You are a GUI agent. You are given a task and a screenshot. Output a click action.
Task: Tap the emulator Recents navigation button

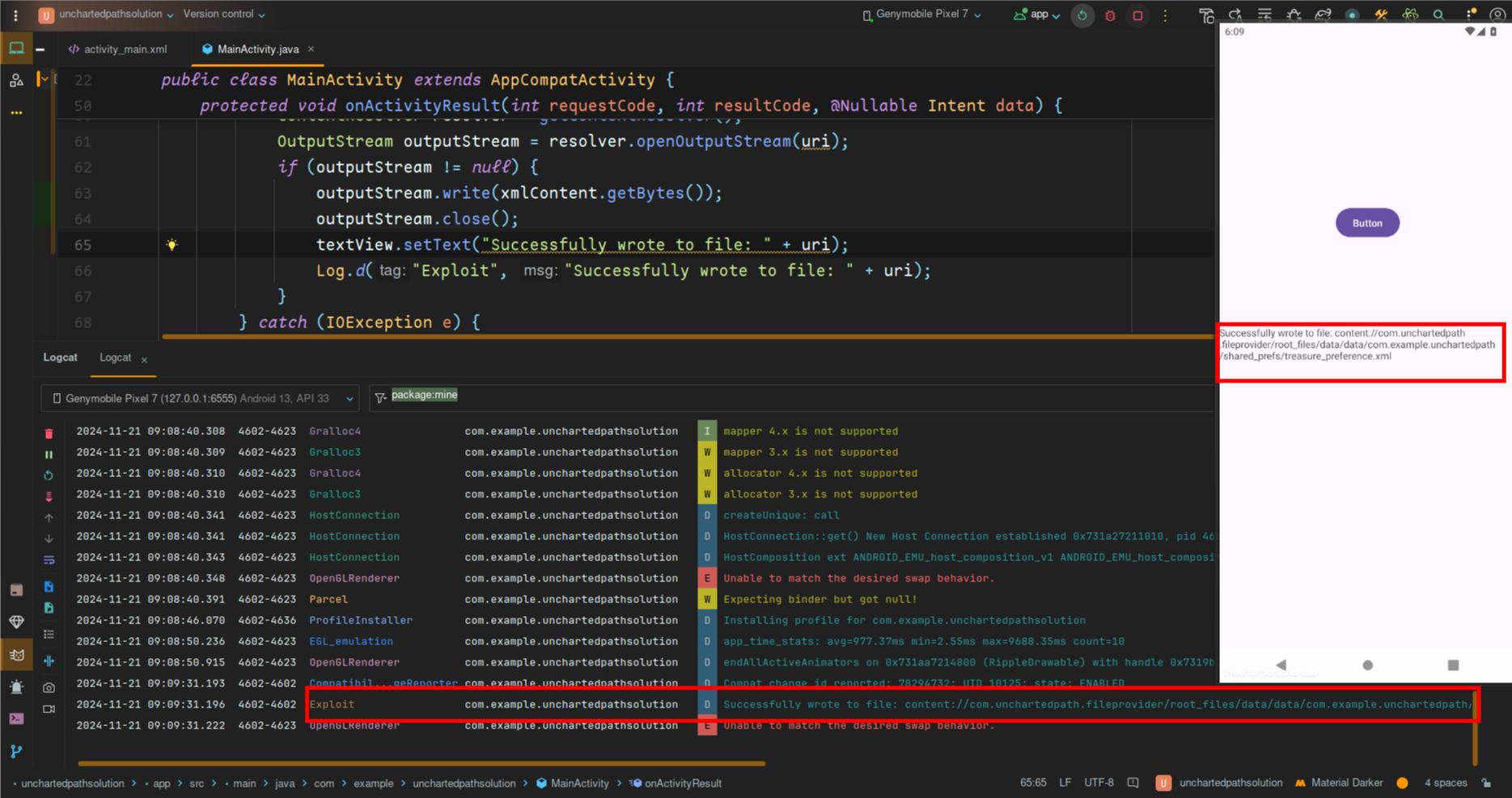[1453, 665]
